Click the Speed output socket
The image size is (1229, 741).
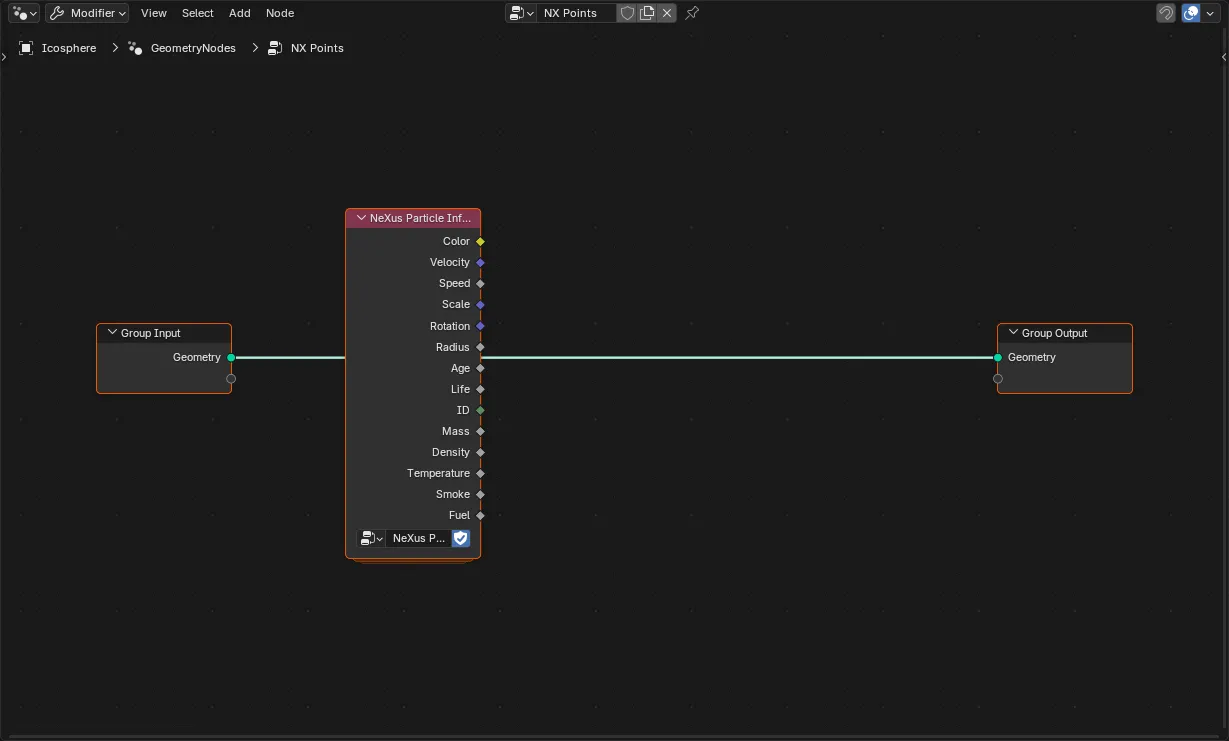pos(480,283)
